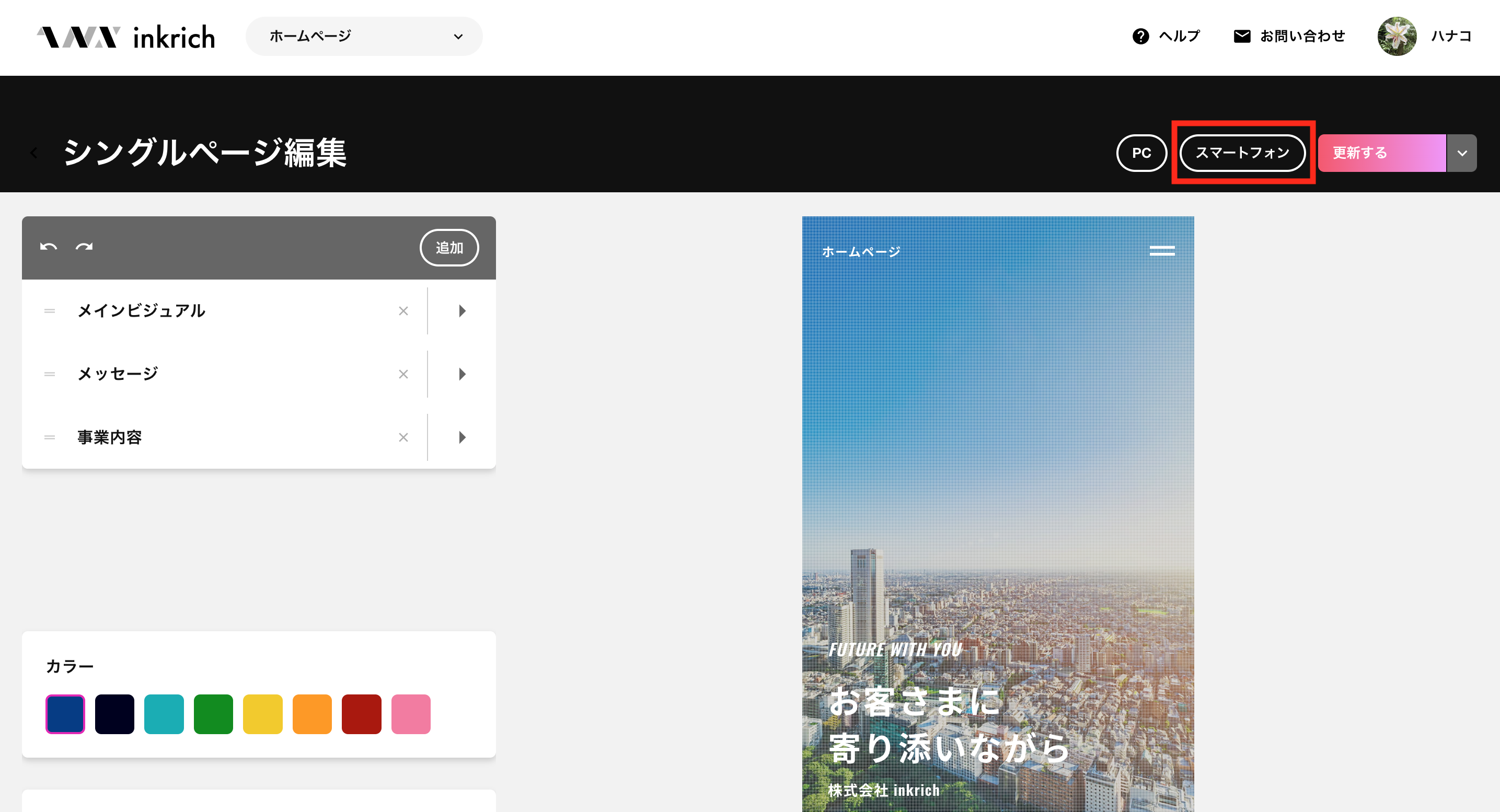Viewport: 1500px width, 812px height.
Task: Click the 株式会社 inkrich text in the preview
Action: tap(883, 790)
